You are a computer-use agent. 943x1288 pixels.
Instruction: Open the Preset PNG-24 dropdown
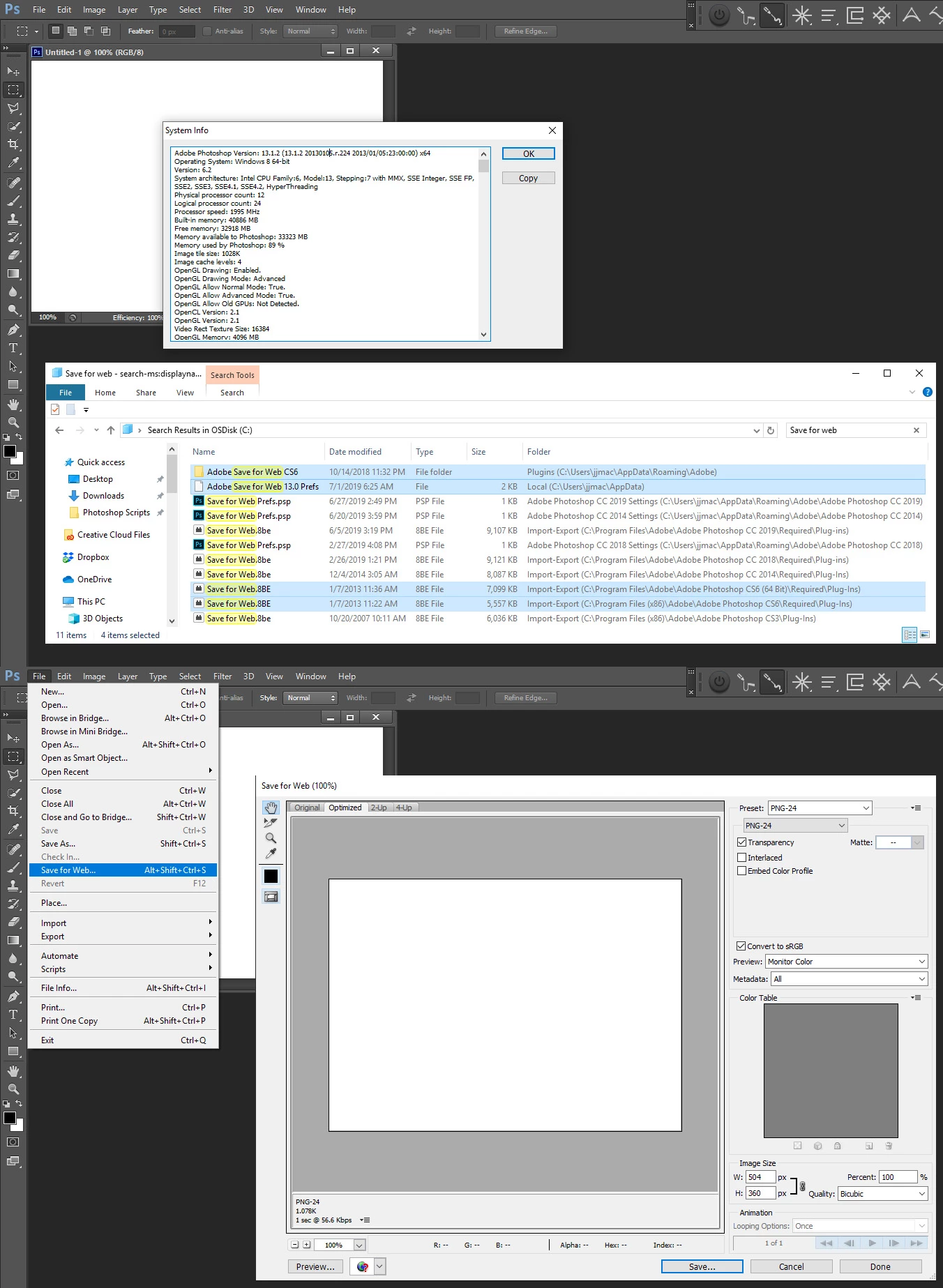click(820, 808)
